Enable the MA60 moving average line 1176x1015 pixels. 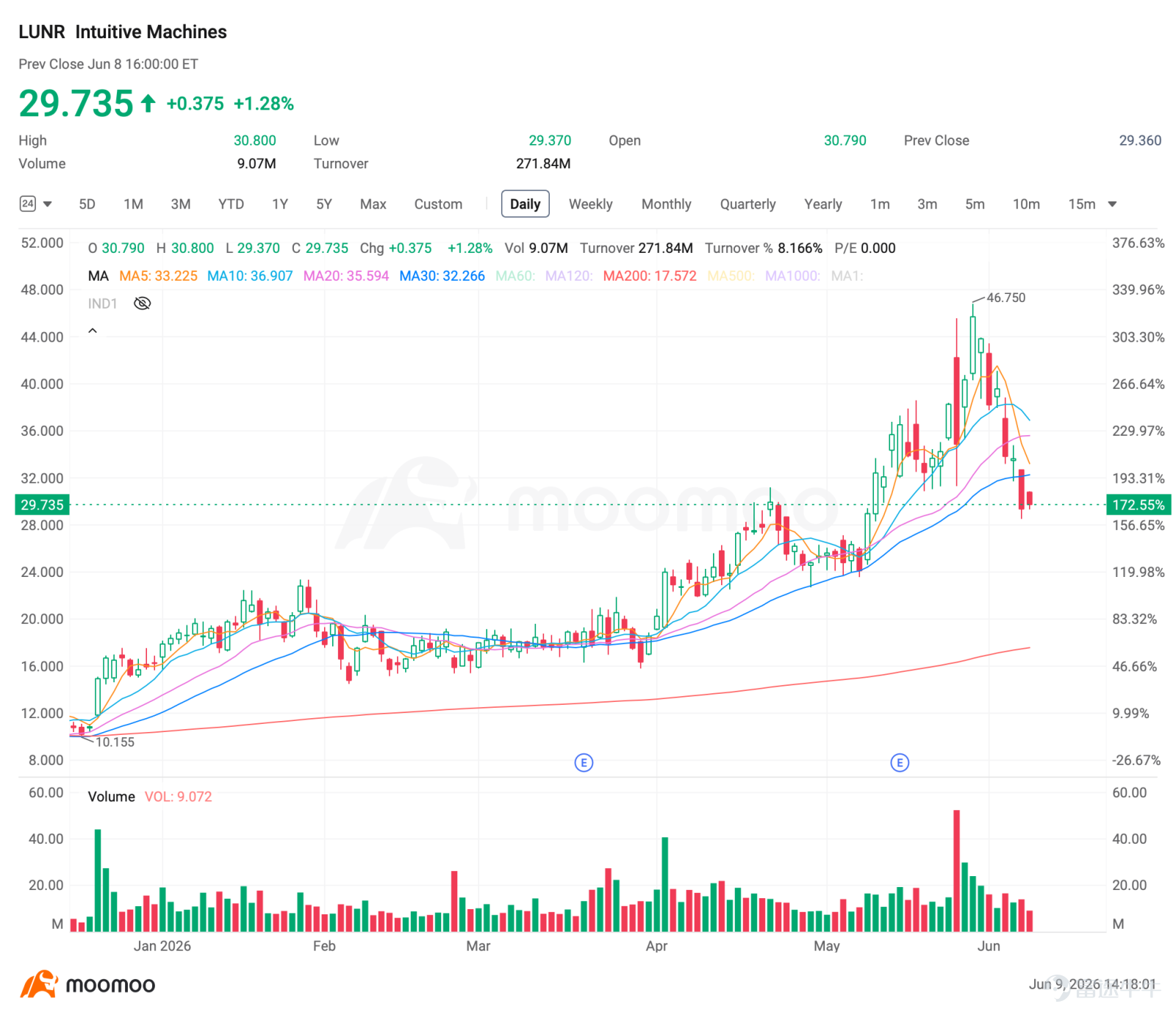[515, 276]
